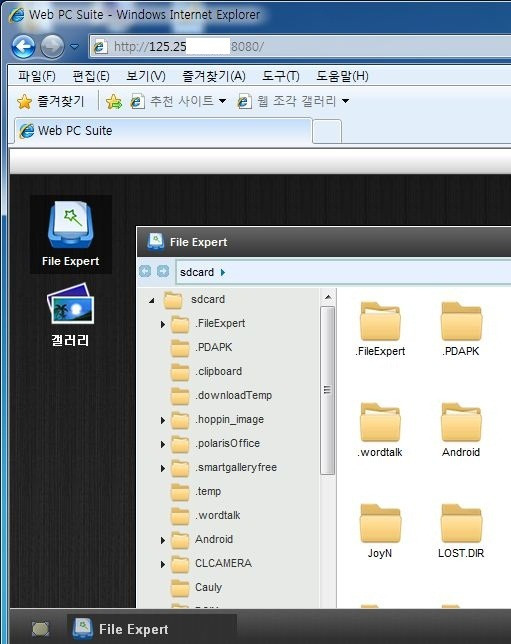Screen dimensions: 511x644
Task: Select .wordtalk in the tree
Action: (x=218, y=515)
